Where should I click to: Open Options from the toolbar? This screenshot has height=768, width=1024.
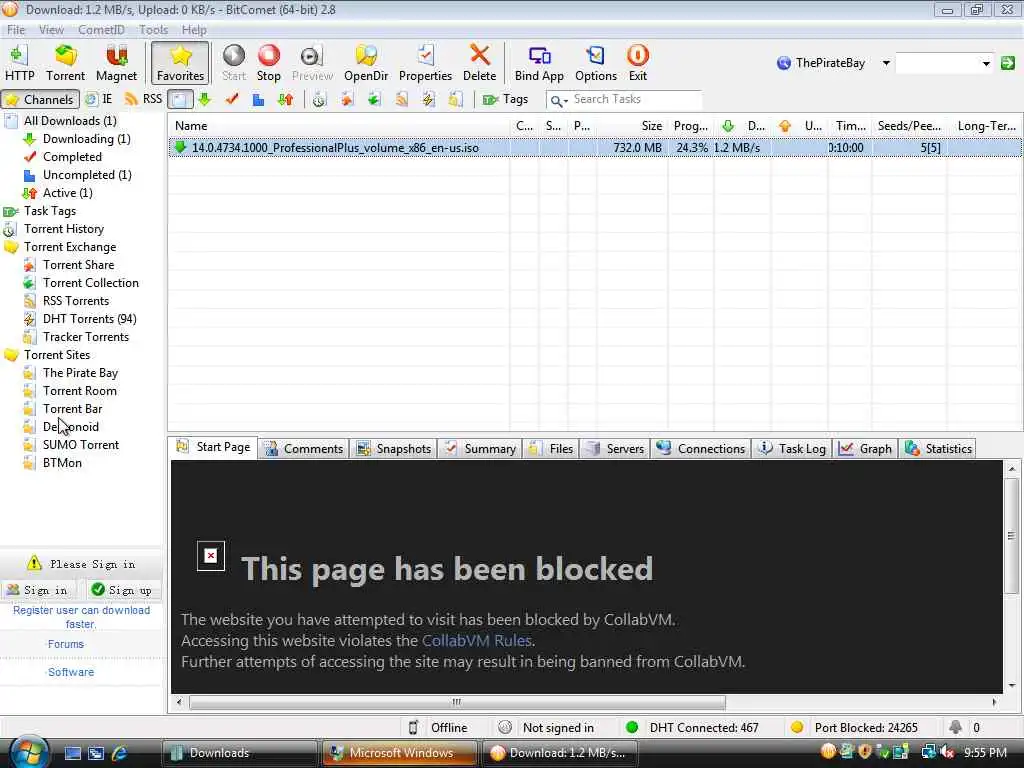tap(596, 63)
